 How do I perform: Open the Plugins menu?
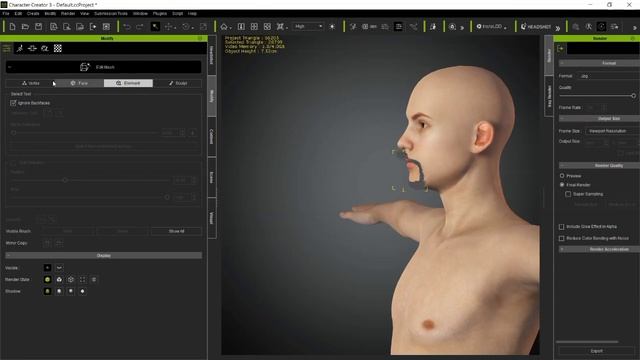click(160, 13)
